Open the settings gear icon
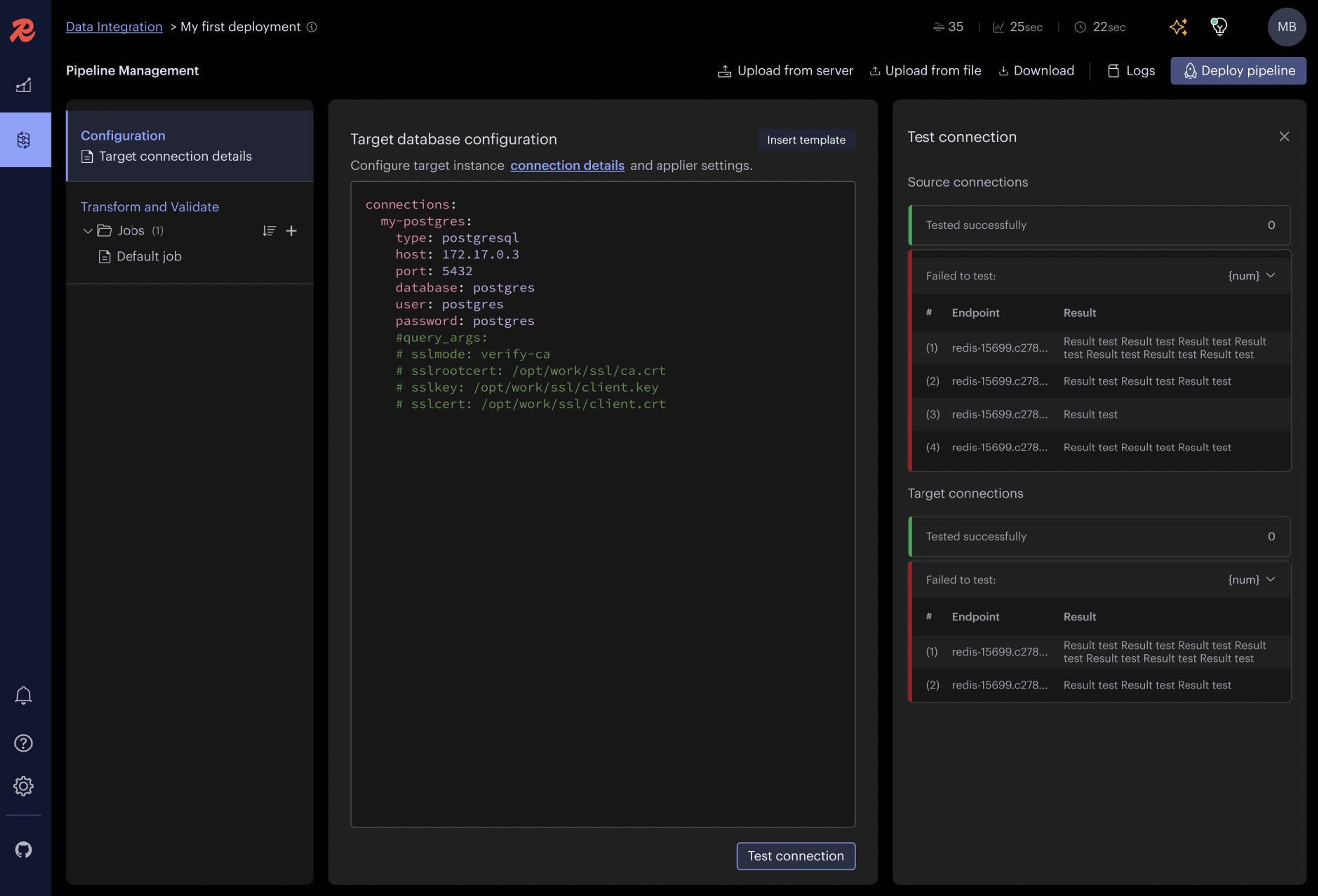Screen dimensions: 1318x896 pos(23,786)
